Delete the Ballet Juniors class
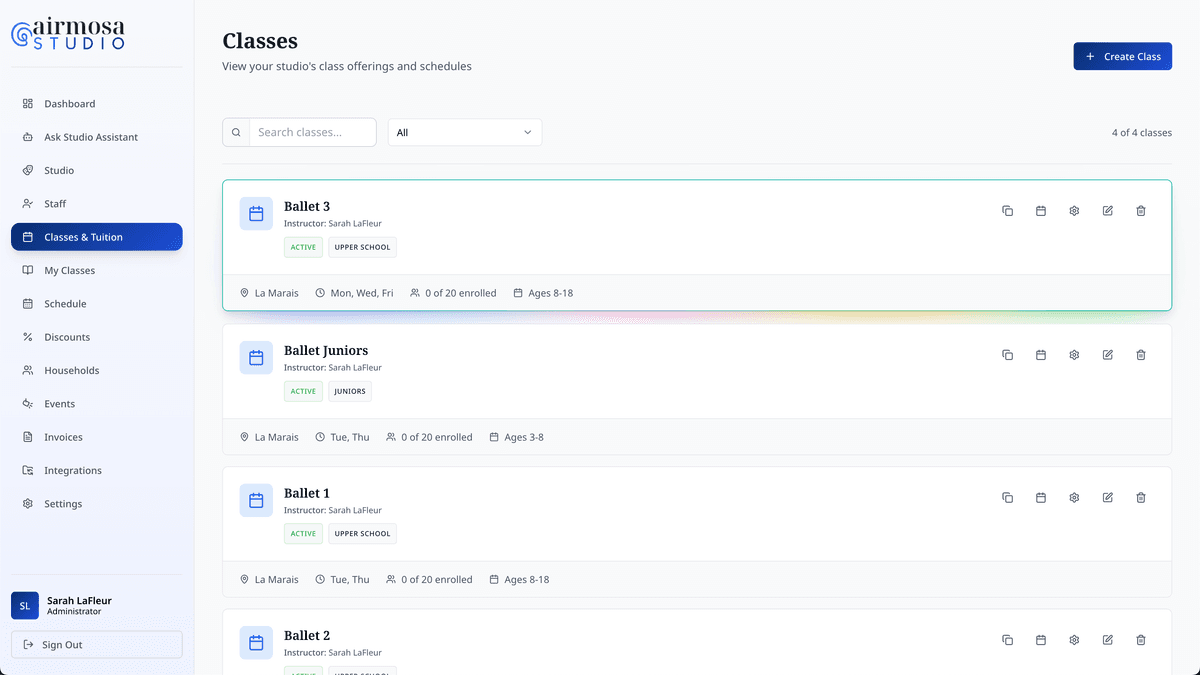Image resolution: width=1200 pixels, height=675 pixels. pyautogui.click(x=1141, y=354)
